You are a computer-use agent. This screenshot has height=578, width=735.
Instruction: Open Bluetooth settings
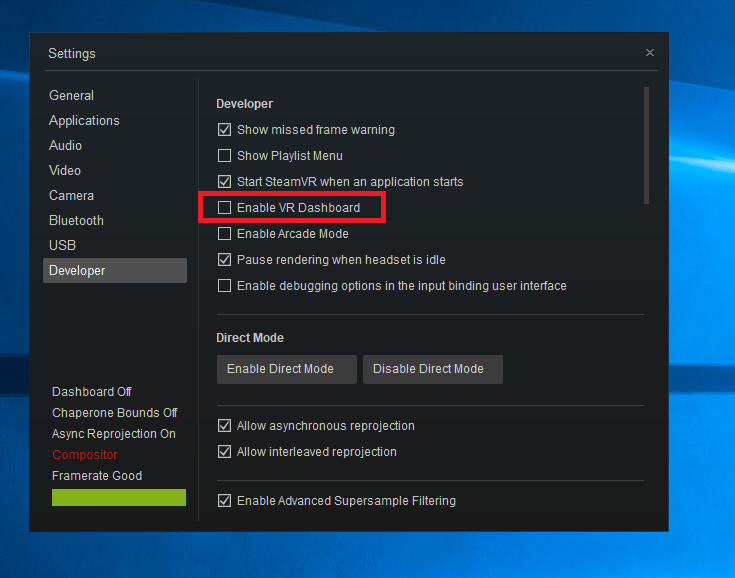(76, 221)
